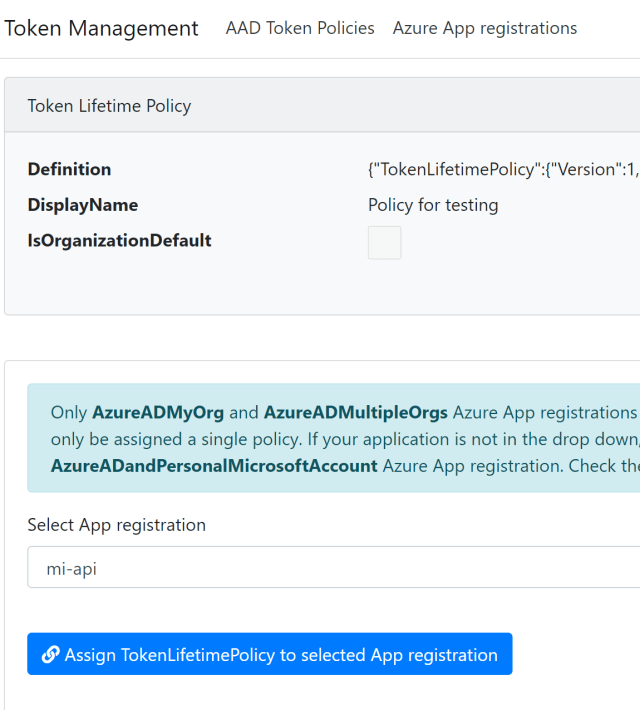Click the 'mi-api' selected value text
This screenshot has width=640, height=710.
(x=72, y=568)
